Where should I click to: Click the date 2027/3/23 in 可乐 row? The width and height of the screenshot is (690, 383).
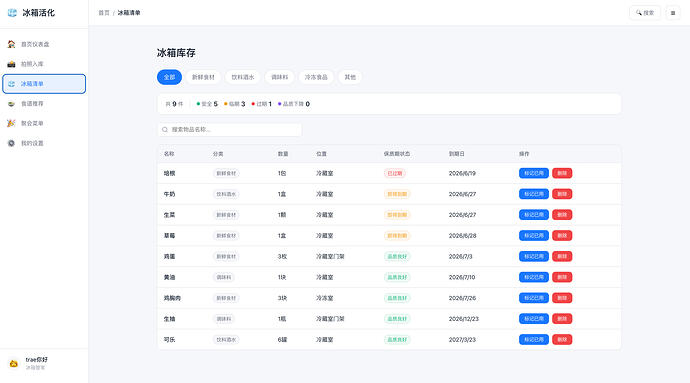(x=462, y=339)
